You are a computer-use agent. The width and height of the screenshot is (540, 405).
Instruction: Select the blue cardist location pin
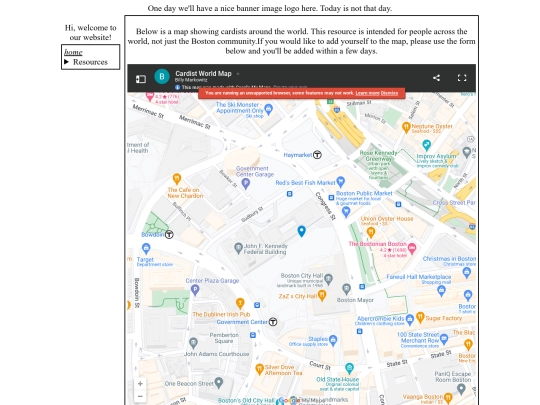pyautogui.click(x=301, y=231)
